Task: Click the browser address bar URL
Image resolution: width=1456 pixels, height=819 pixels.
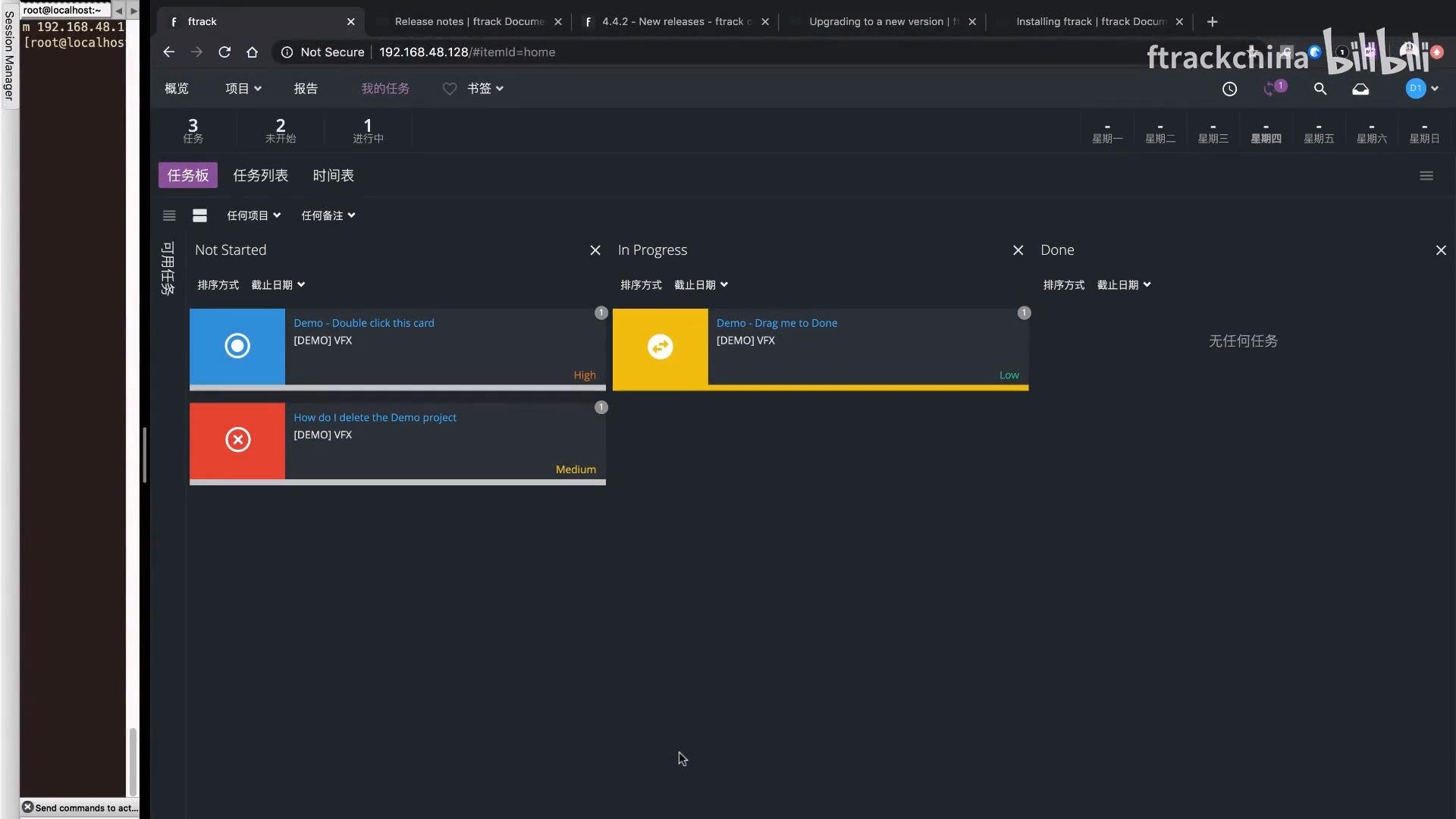Action: pos(467,52)
